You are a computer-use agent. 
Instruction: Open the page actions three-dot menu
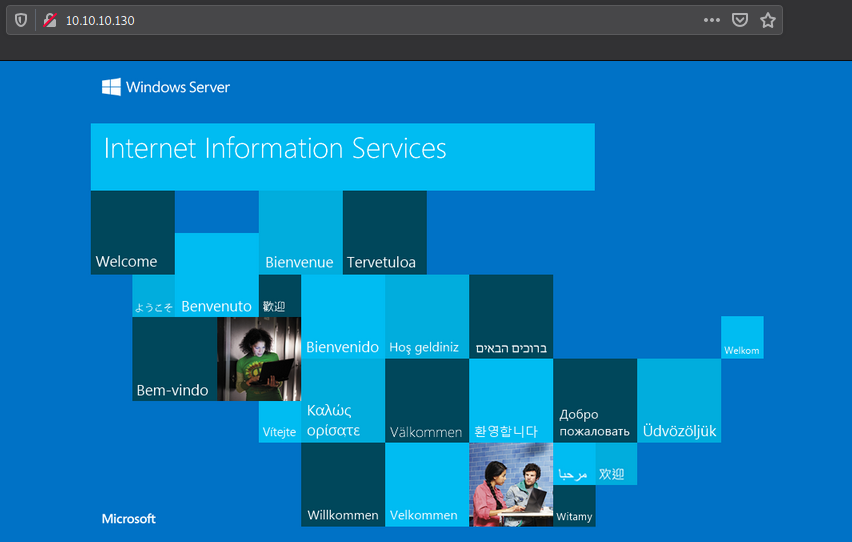point(712,20)
